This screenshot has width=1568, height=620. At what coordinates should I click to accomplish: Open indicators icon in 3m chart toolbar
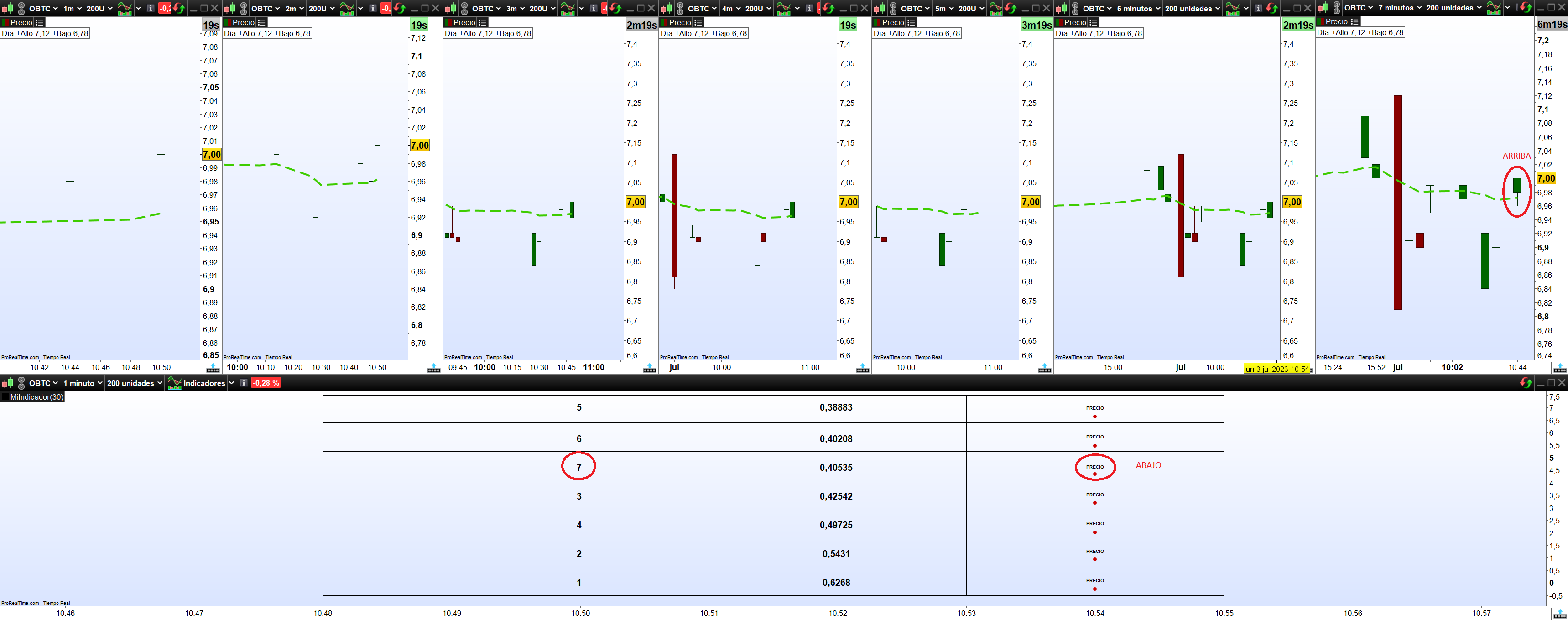[x=568, y=9]
